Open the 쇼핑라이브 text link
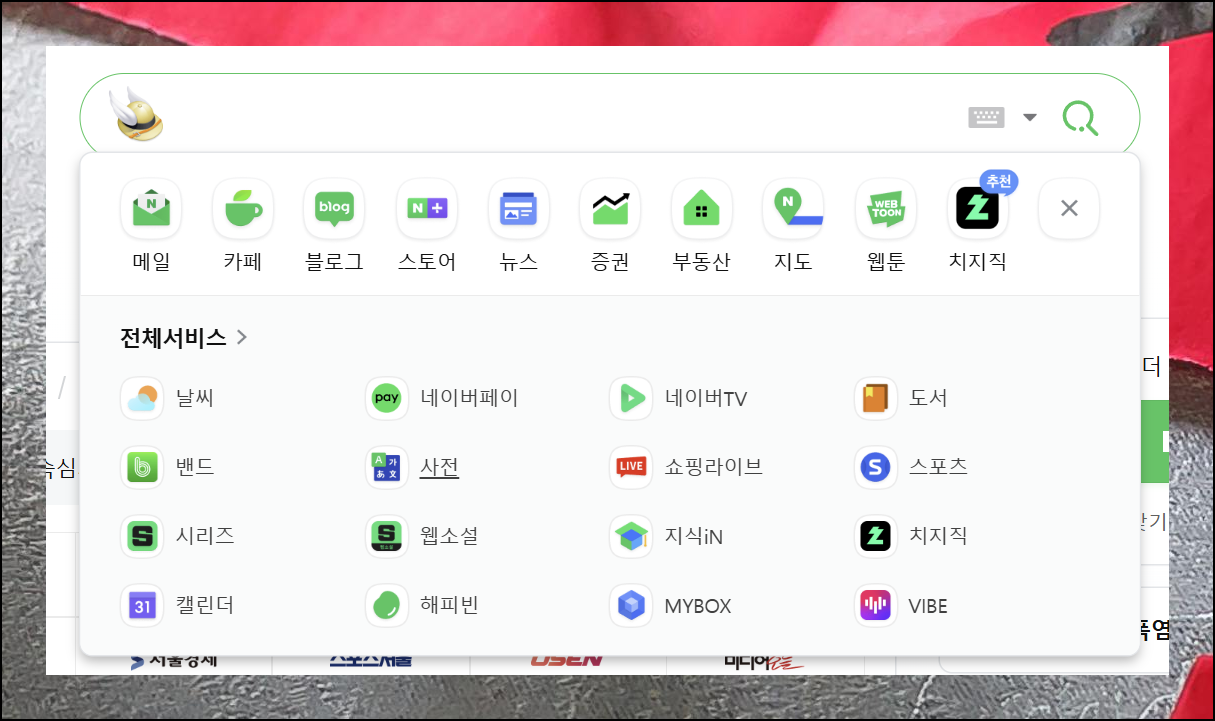This screenshot has width=1215, height=721. point(714,467)
